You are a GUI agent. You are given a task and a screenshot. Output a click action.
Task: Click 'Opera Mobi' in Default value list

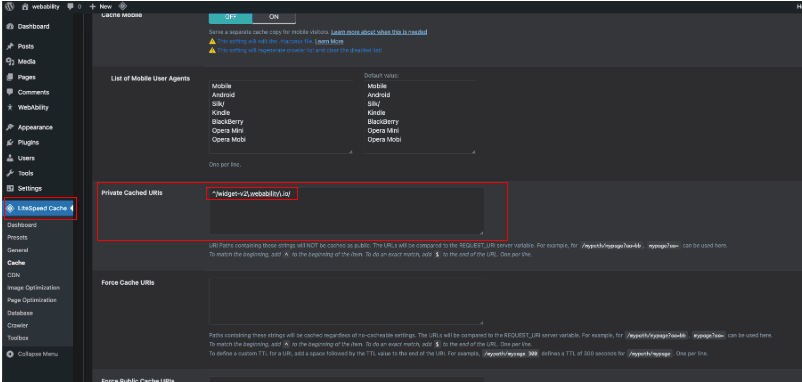[x=384, y=140]
